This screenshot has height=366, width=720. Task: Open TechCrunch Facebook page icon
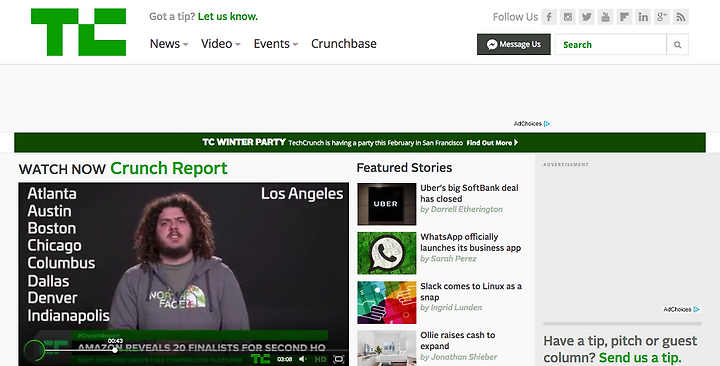[x=549, y=17]
